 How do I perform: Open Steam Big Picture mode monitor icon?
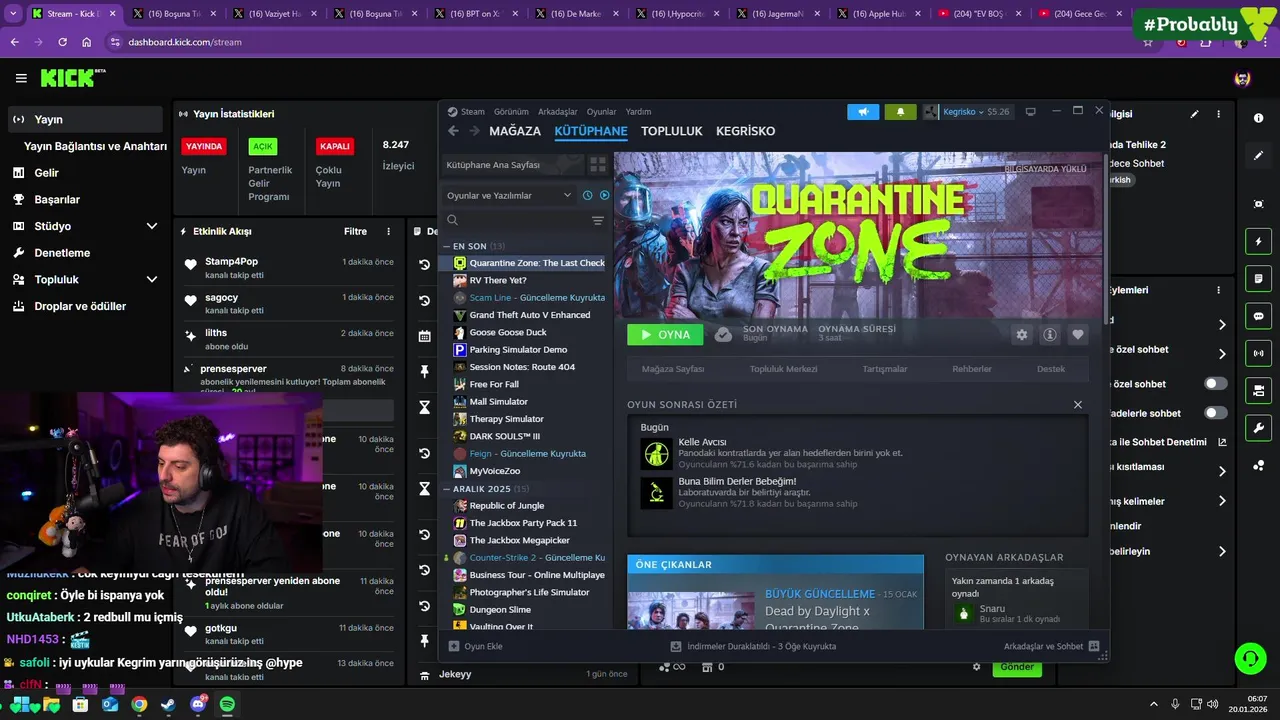[x=1031, y=111]
